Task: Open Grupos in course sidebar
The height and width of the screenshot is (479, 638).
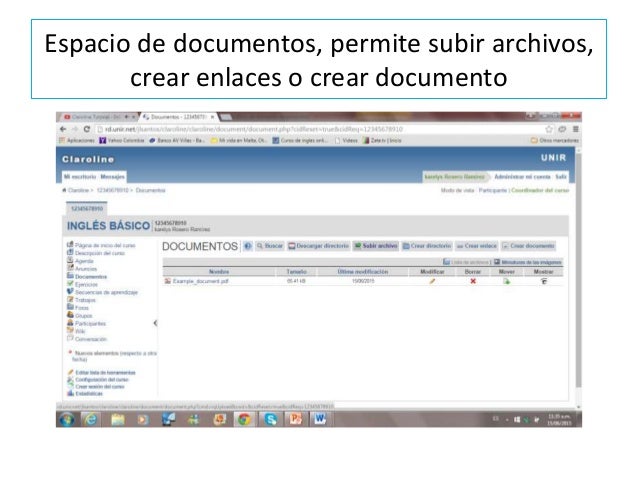Action: click(x=83, y=316)
